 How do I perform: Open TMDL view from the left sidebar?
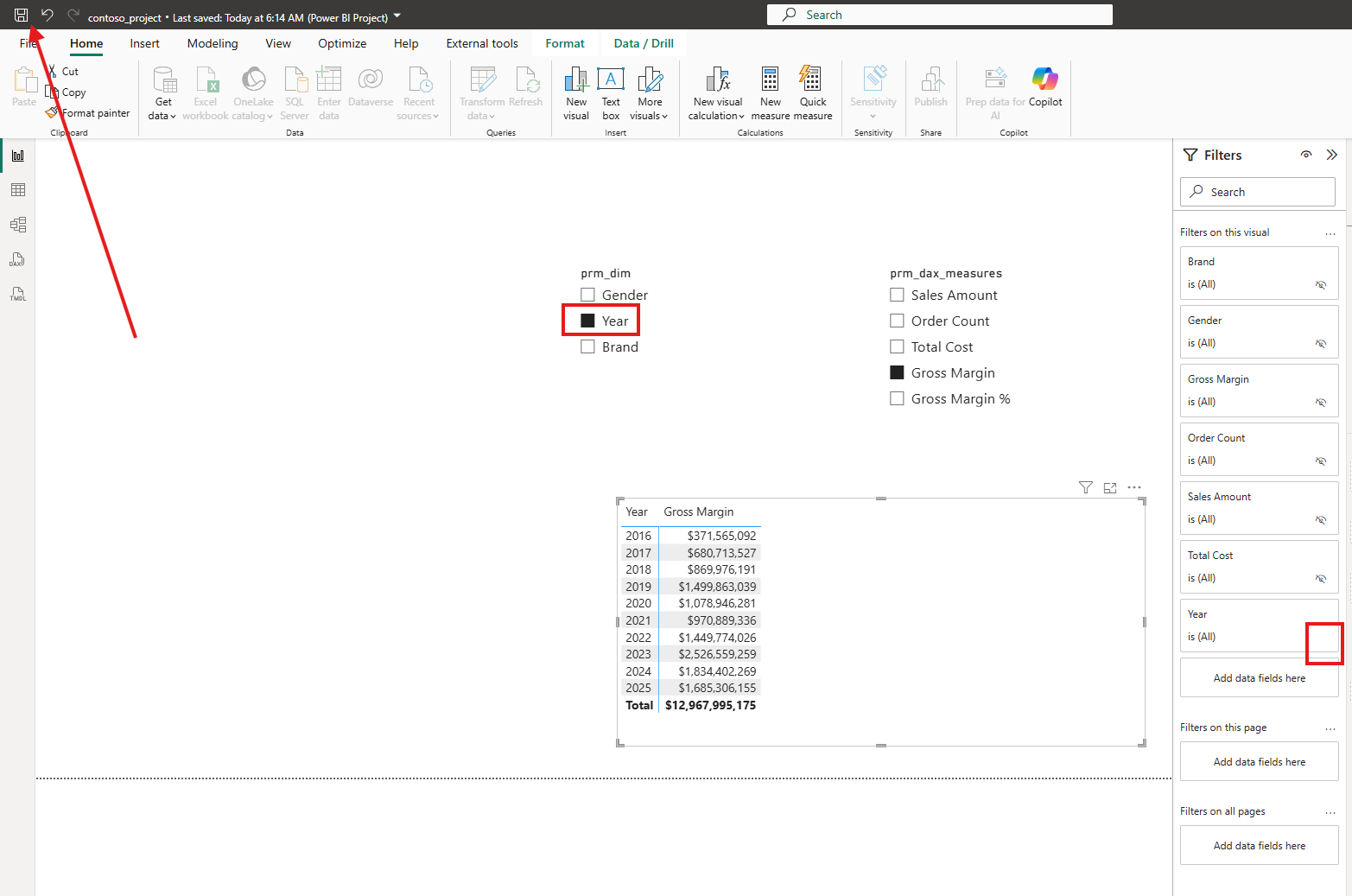tap(18, 294)
